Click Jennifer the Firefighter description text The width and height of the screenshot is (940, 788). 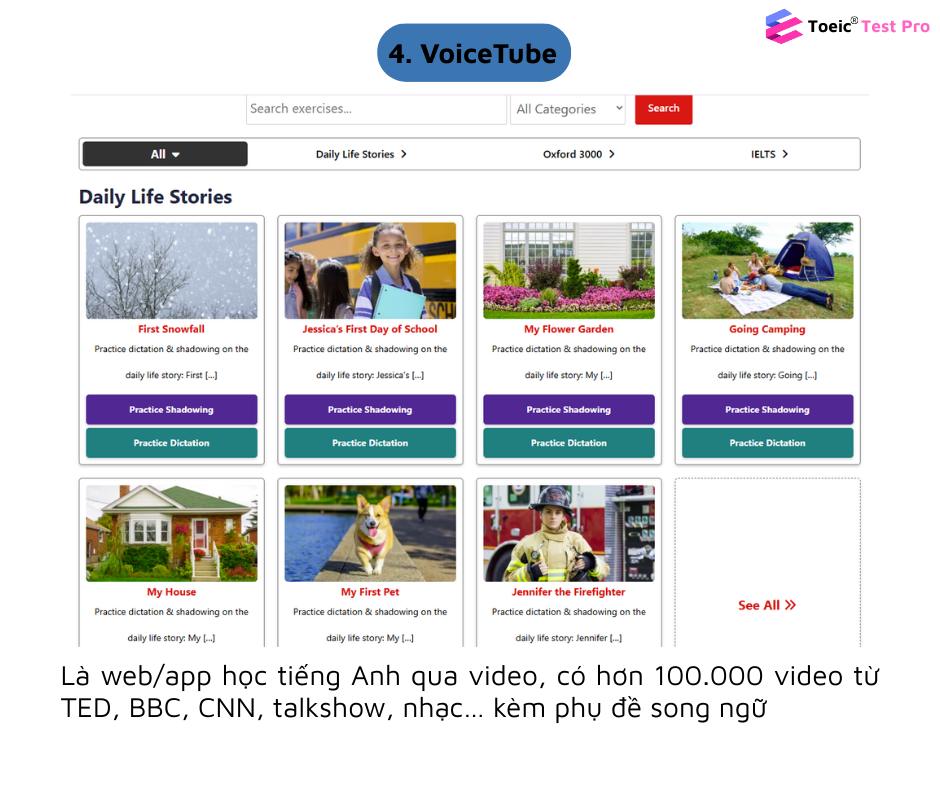pos(569,625)
